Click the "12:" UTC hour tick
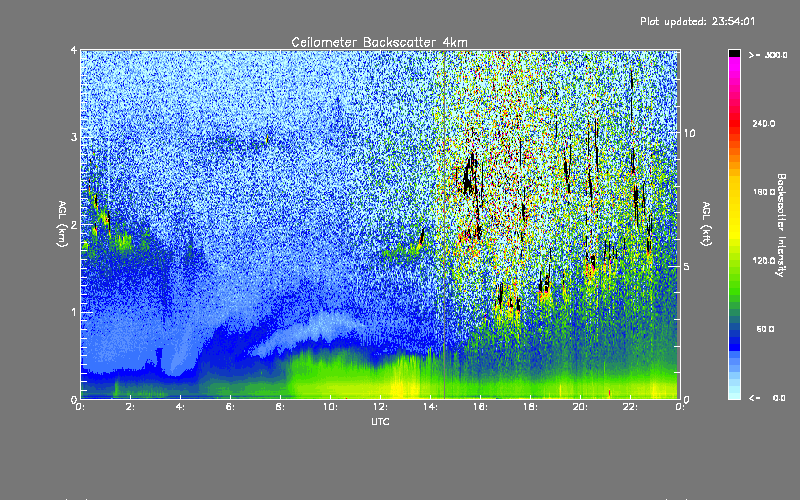800x500 pixels. tap(380, 407)
